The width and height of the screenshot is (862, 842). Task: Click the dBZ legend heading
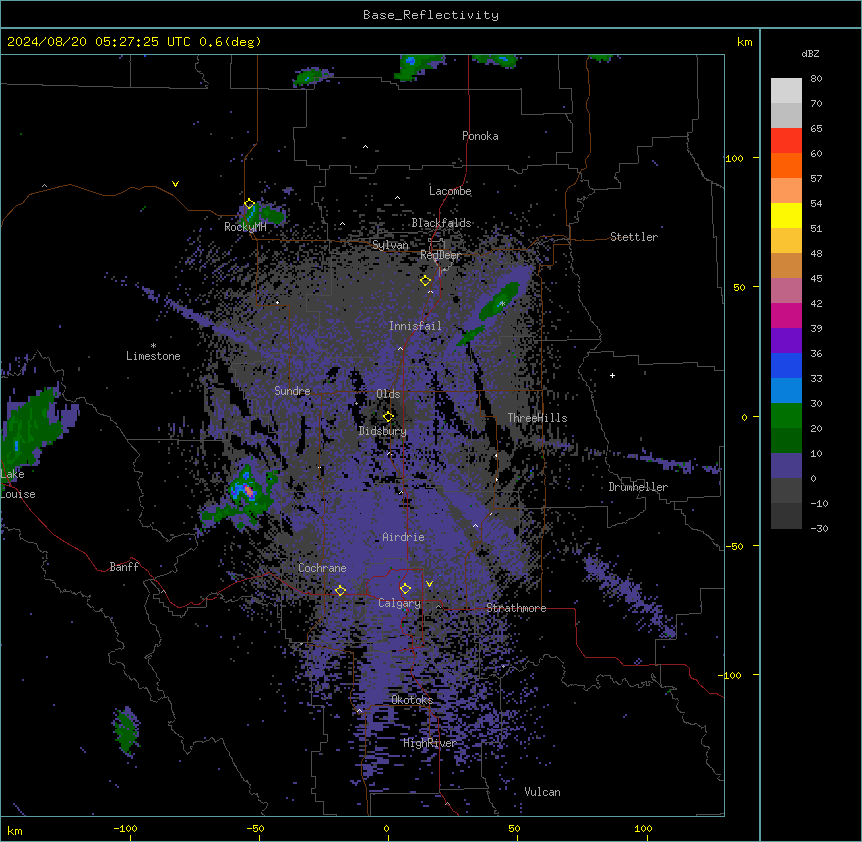(810, 54)
